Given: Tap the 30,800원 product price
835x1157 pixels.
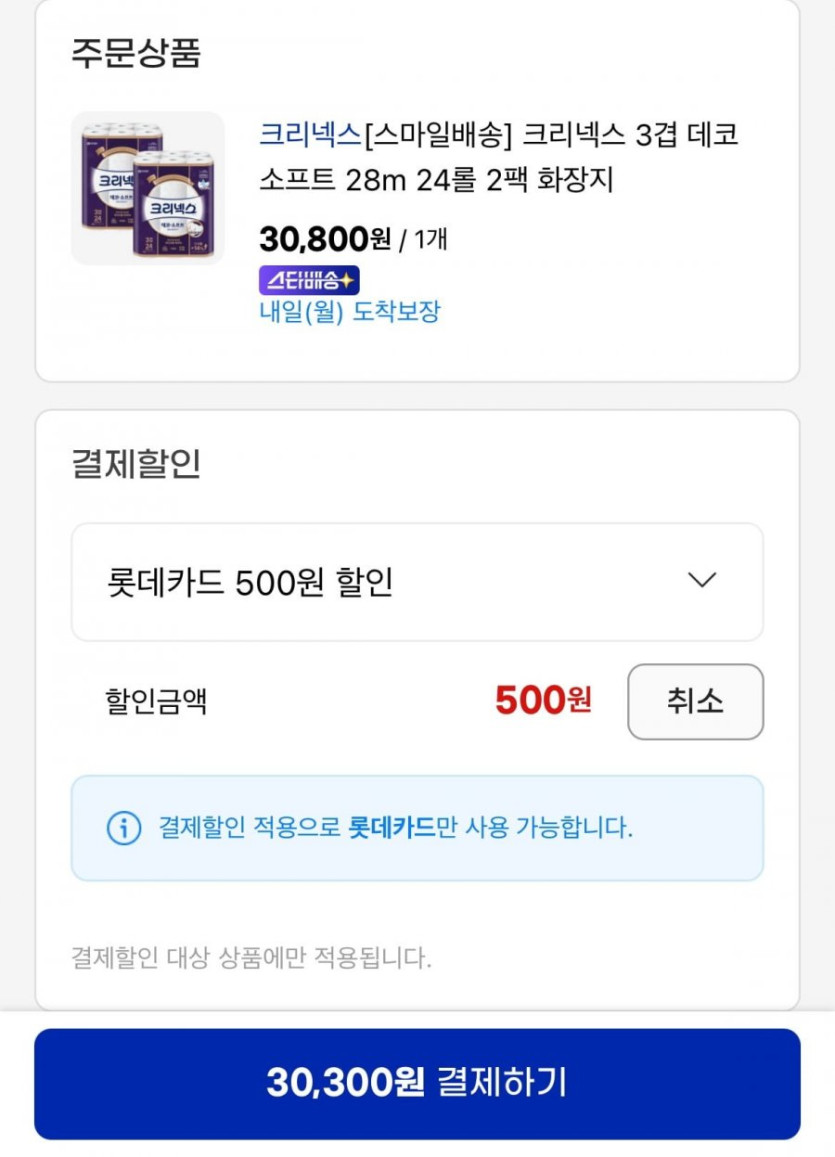Looking at the screenshot, I should 325,240.
